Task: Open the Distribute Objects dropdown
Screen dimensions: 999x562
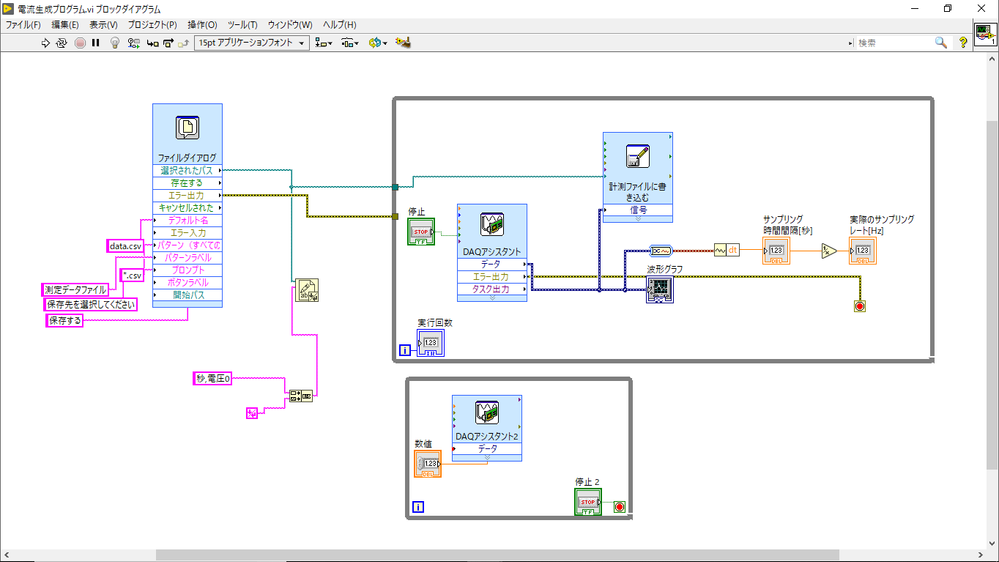Action: (350, 43)
